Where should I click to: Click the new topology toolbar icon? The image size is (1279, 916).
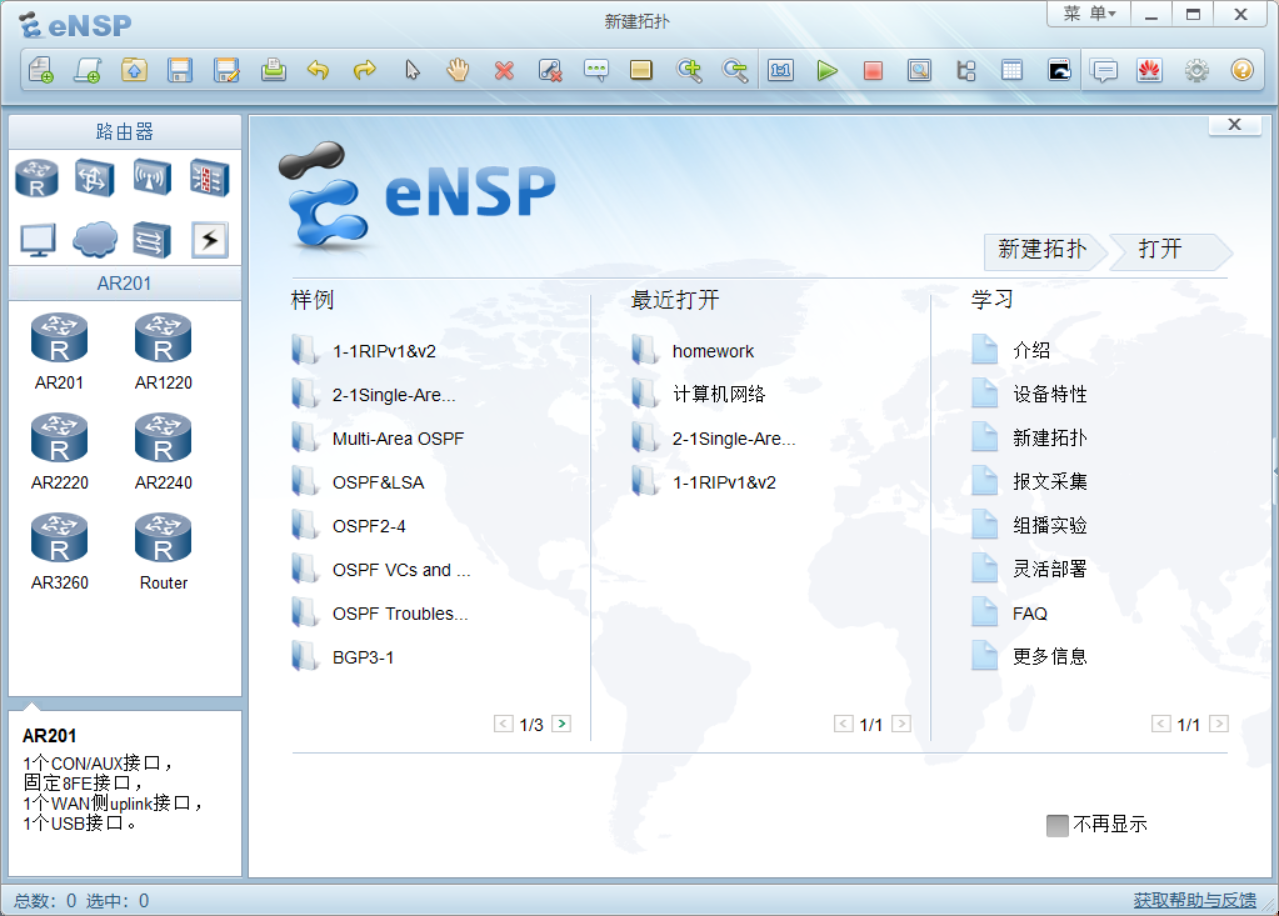tap(40, 70)
